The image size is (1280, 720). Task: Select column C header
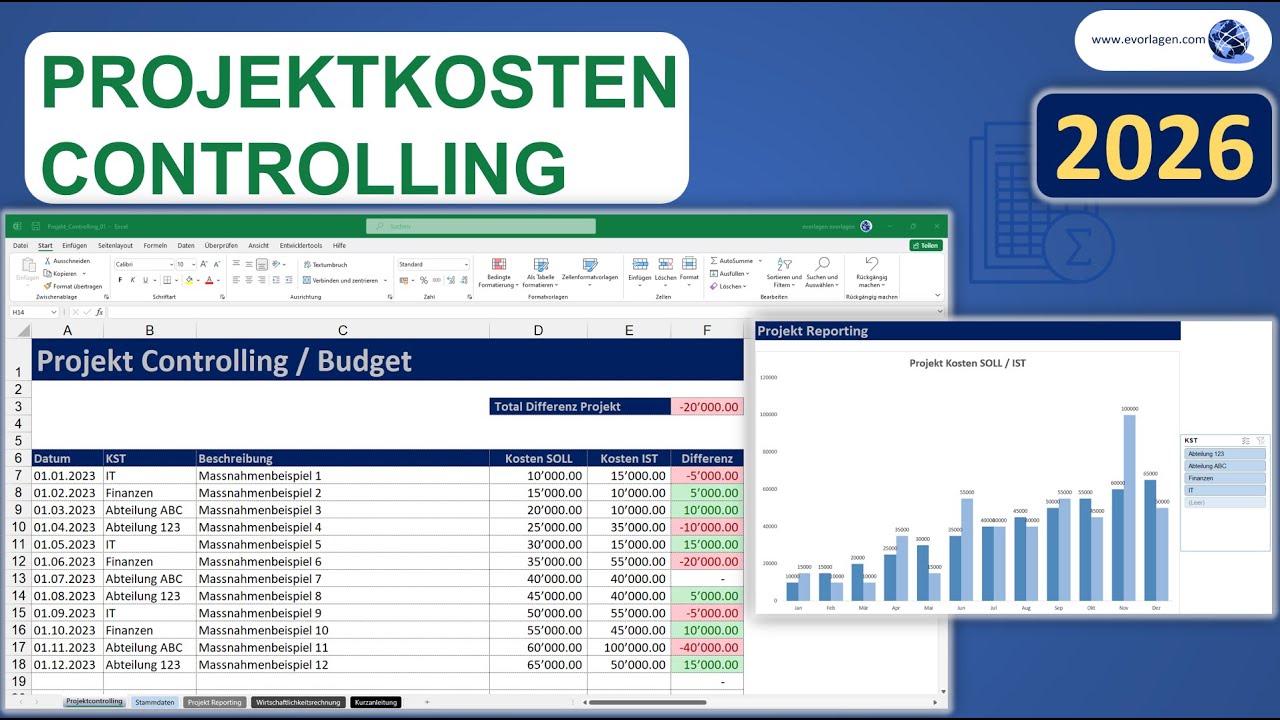(343, 330)
